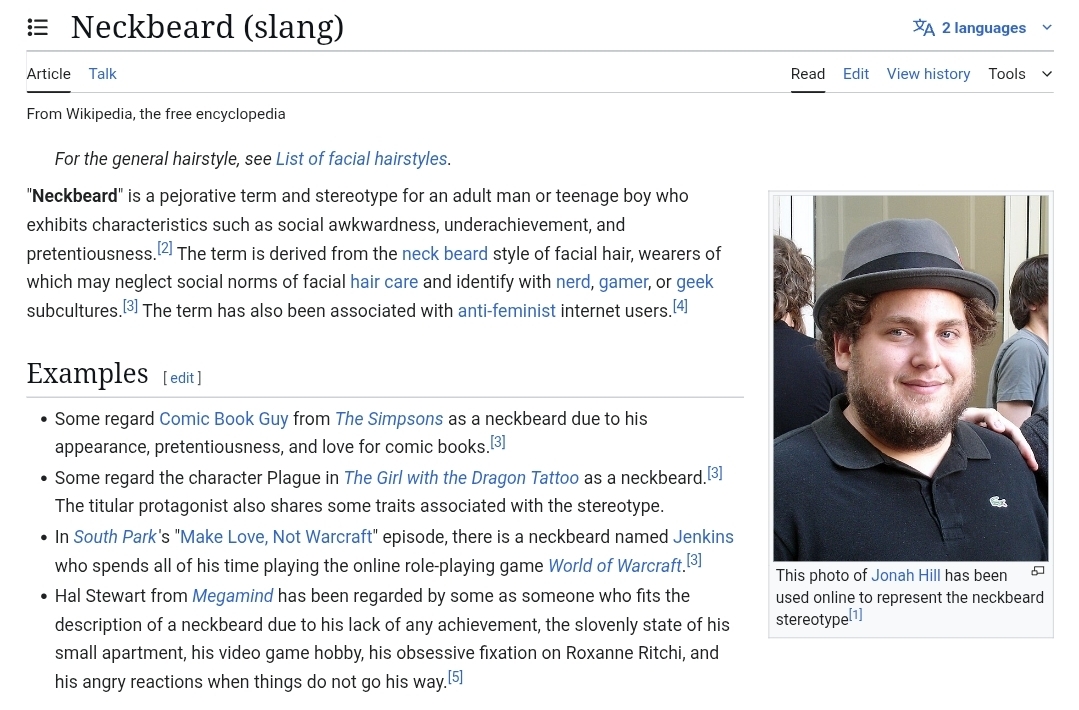
Task: Open the hair care link
Action: pyautogui.click(x=384, y=282)
